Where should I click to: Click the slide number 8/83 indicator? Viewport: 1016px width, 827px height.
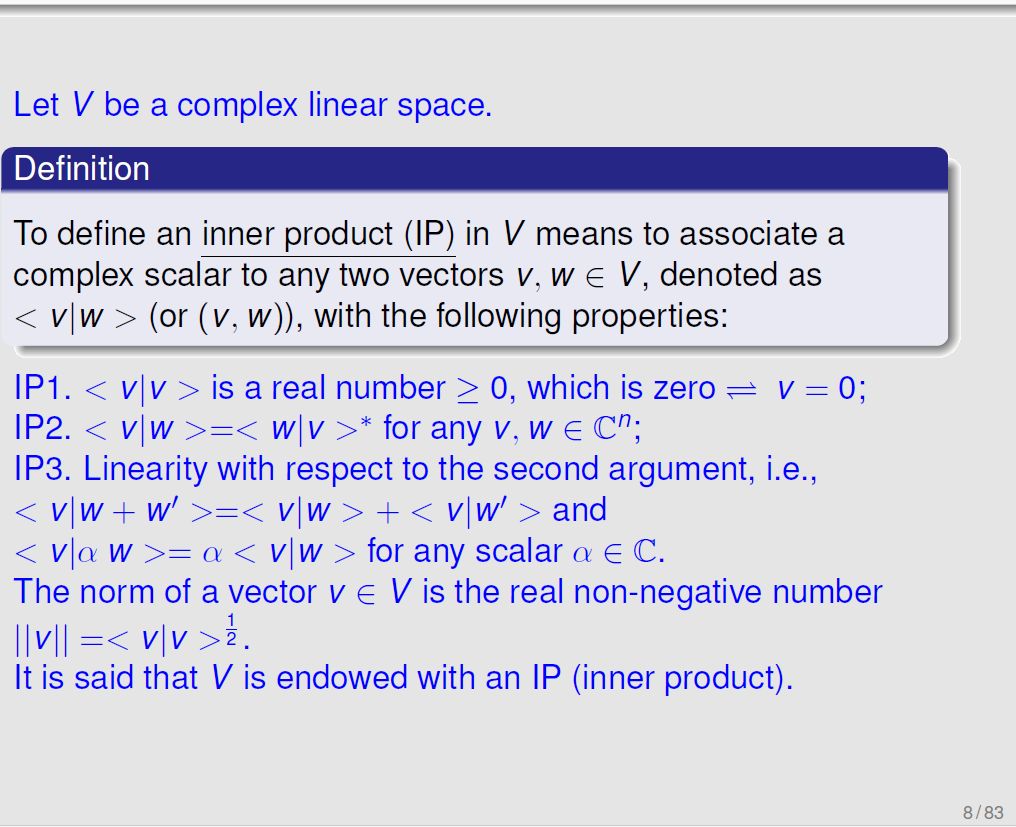click(x=982, y=812)
